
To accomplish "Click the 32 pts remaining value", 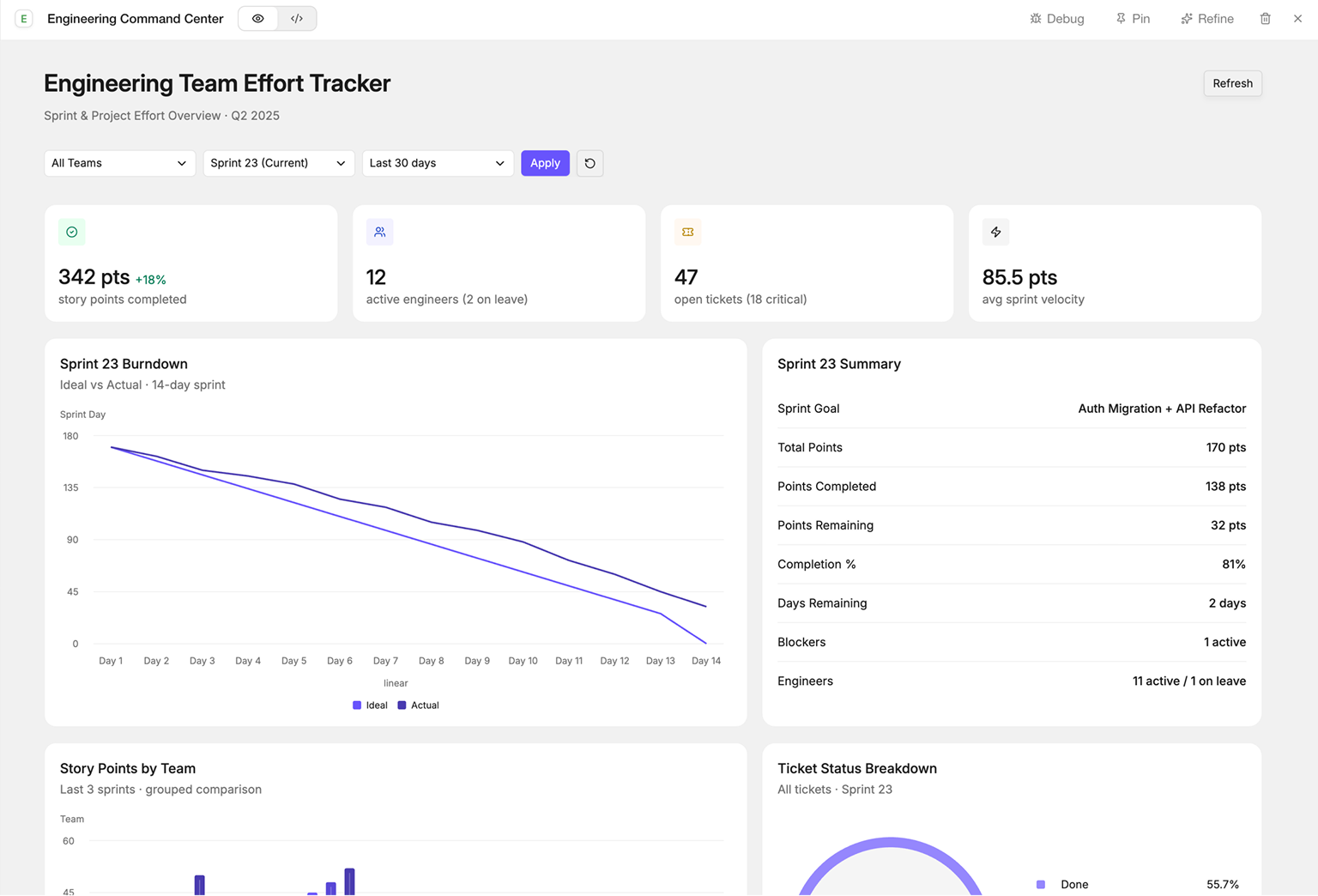I will click(x=1228, y=525).
